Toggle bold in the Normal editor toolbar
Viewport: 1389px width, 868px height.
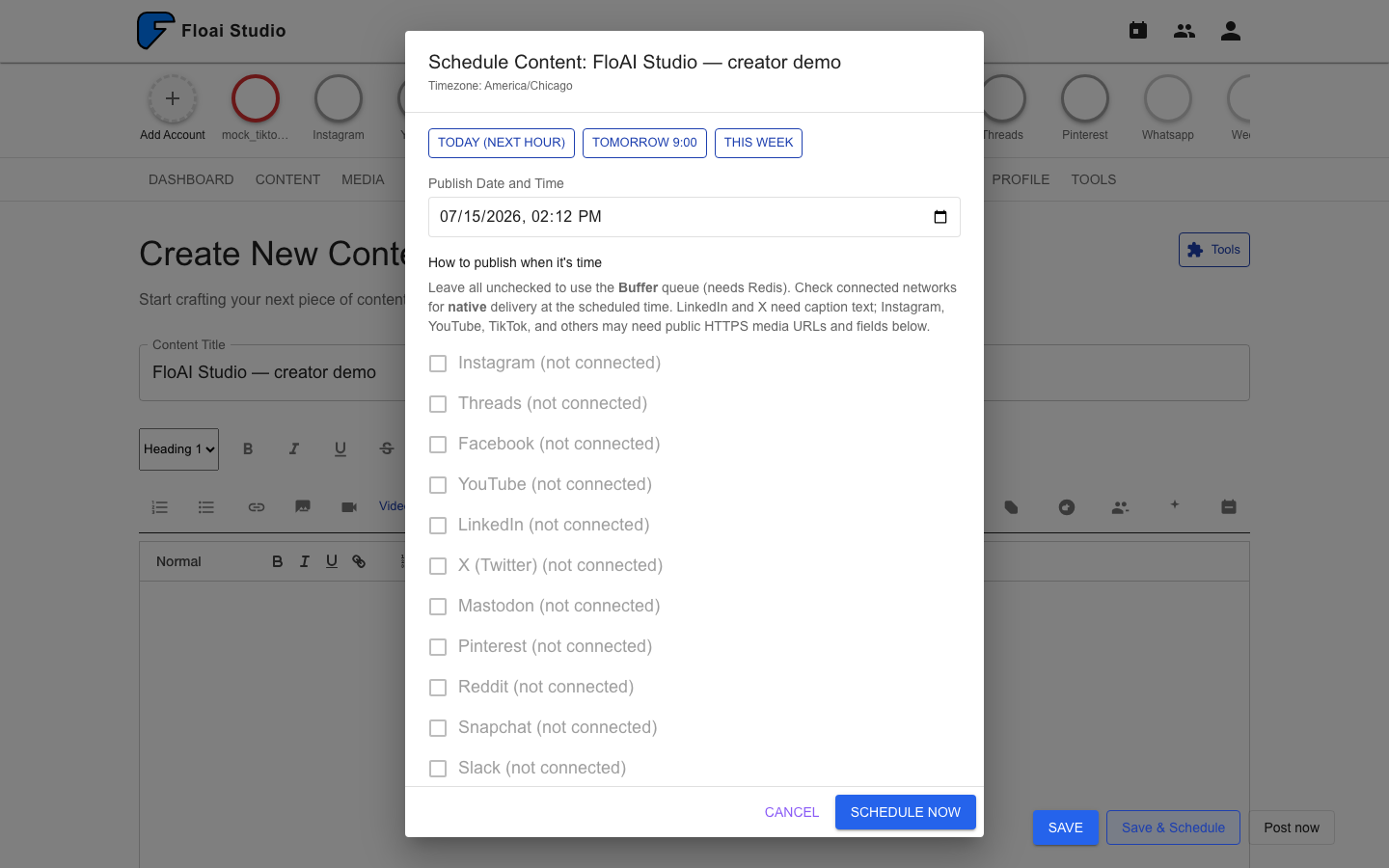278,561
